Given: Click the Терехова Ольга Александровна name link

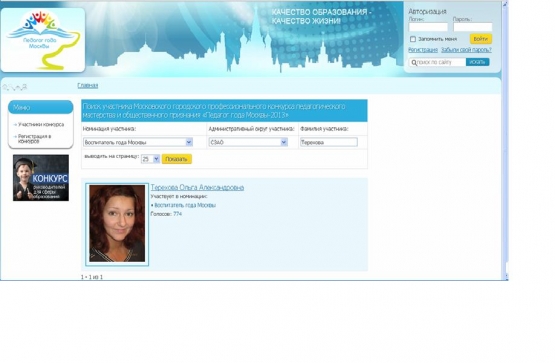Looking at the screenshot, I should [197, 188].
